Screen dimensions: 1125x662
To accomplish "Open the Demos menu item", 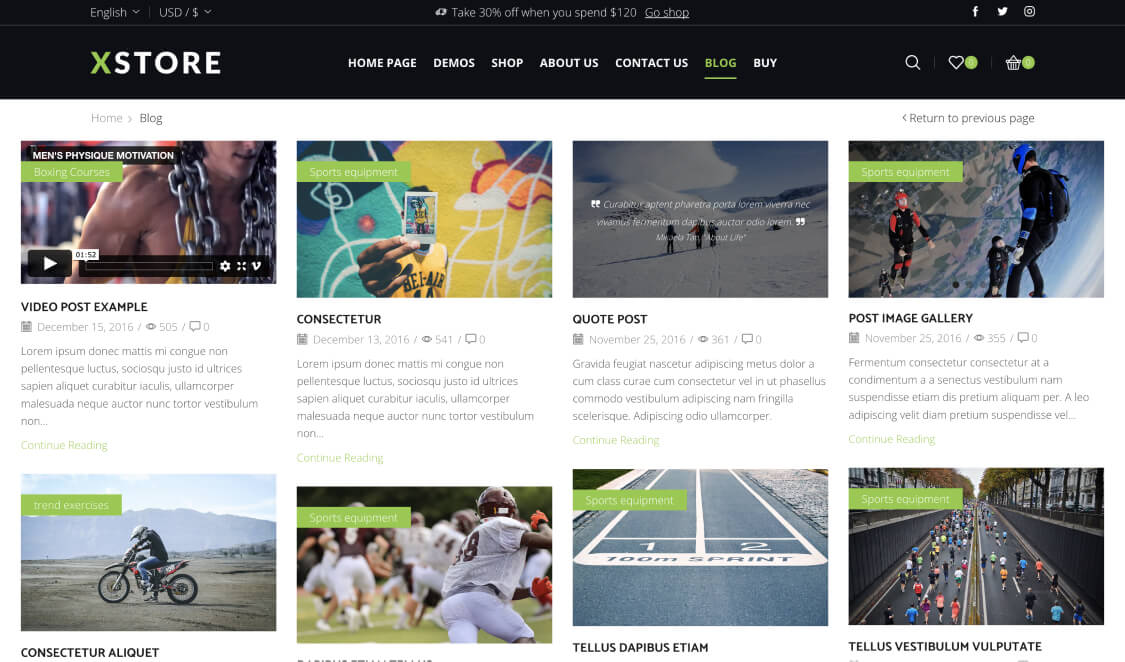I will (454, 63).
